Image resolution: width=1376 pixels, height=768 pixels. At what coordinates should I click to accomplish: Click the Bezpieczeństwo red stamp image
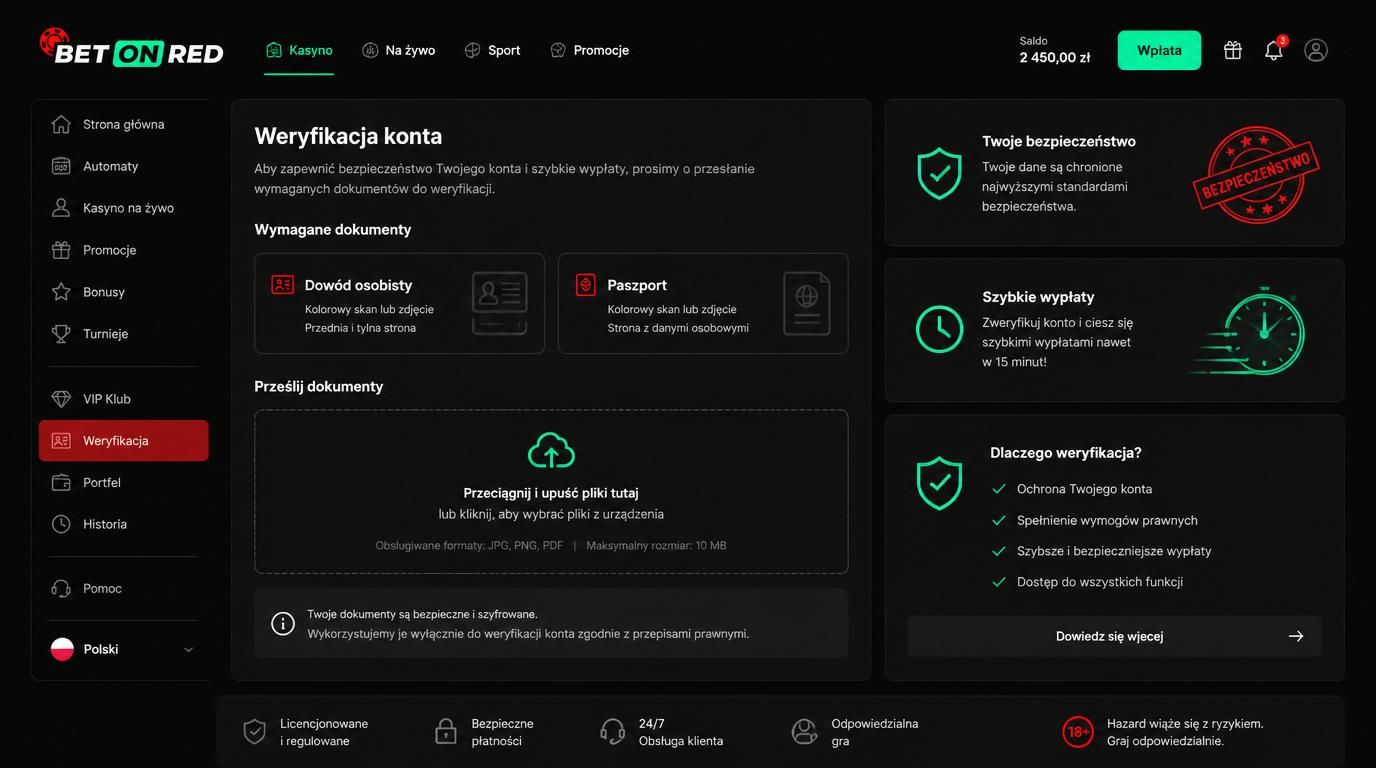coord(1256,174)
